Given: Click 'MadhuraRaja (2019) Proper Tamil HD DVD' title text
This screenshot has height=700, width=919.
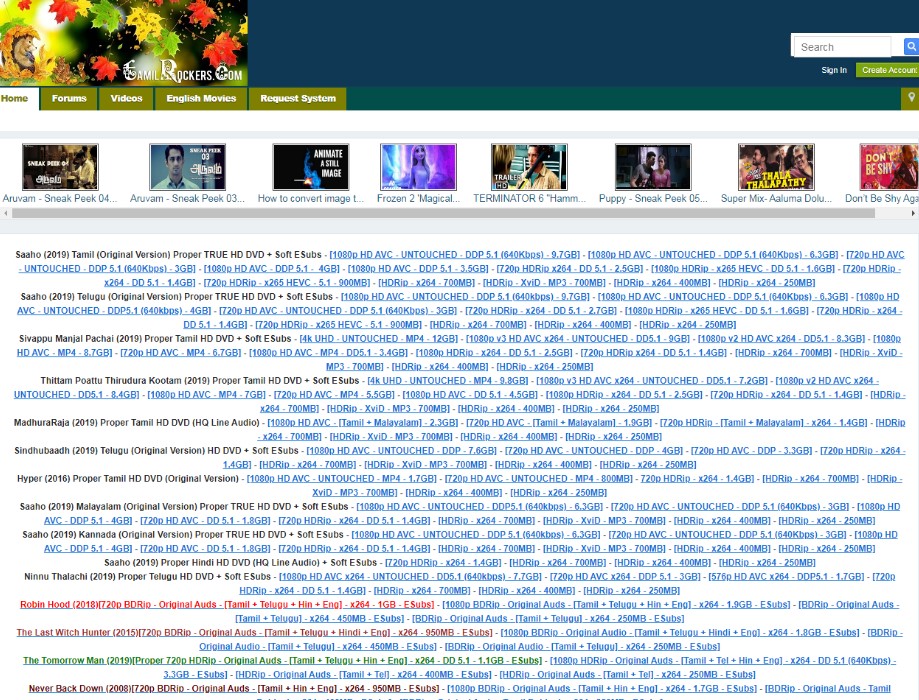Looking at the screenshot, I should click(97, 423).
